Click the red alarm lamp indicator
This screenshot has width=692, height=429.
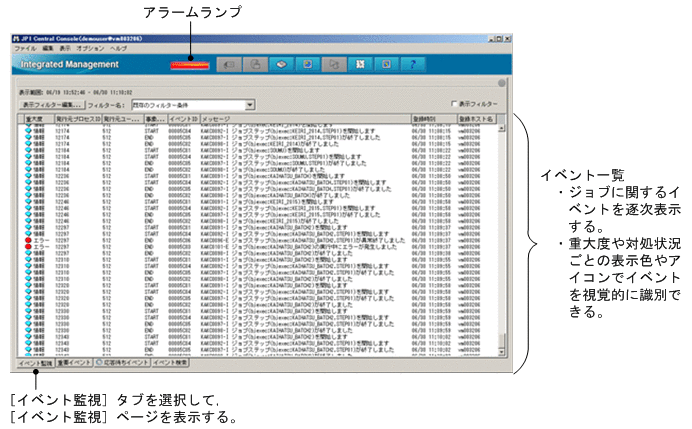click(190, 65)
